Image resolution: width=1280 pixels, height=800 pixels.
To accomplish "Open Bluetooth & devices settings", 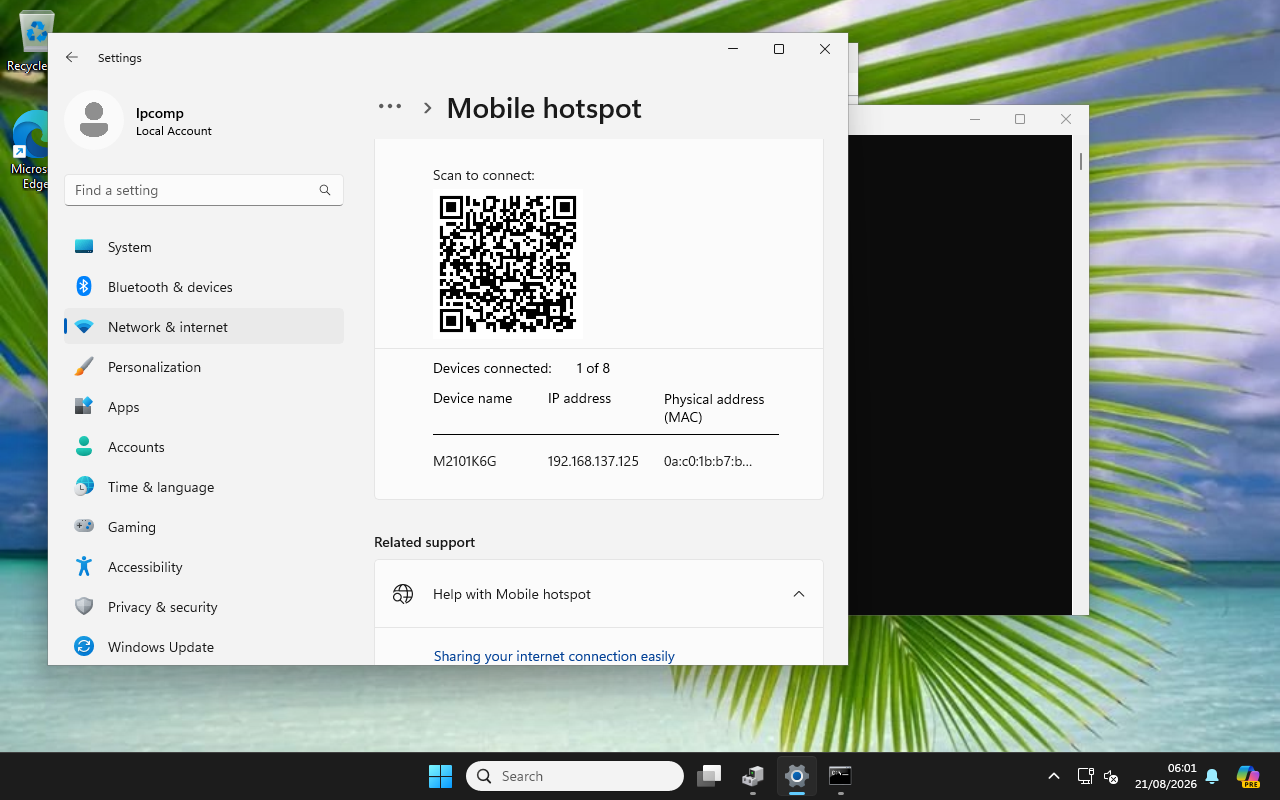I will click(204, 287).
